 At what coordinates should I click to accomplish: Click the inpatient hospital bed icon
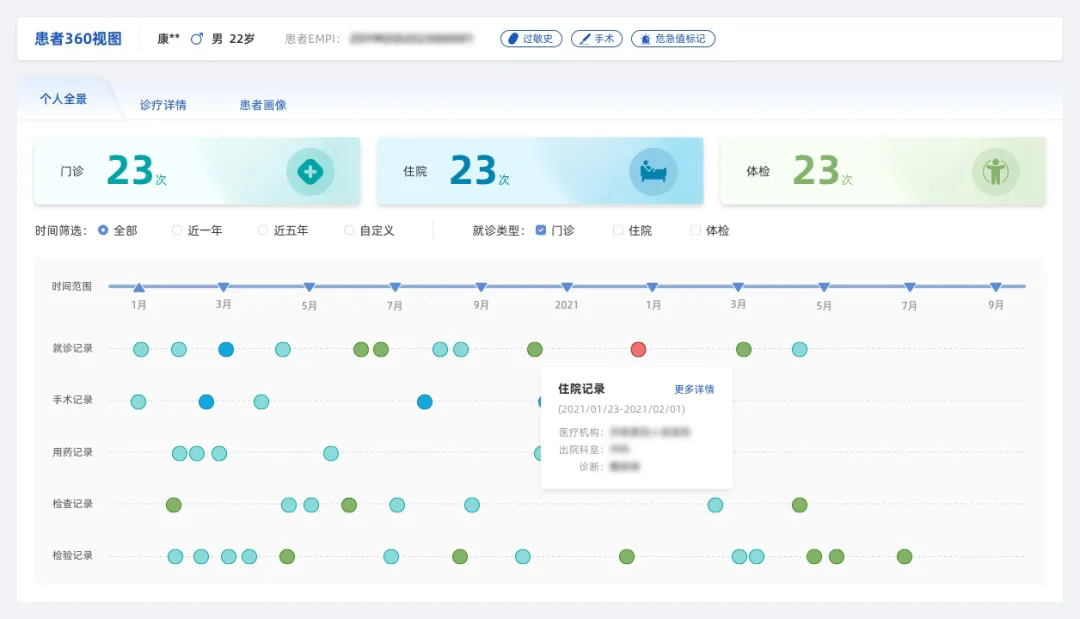pos(652,172)
